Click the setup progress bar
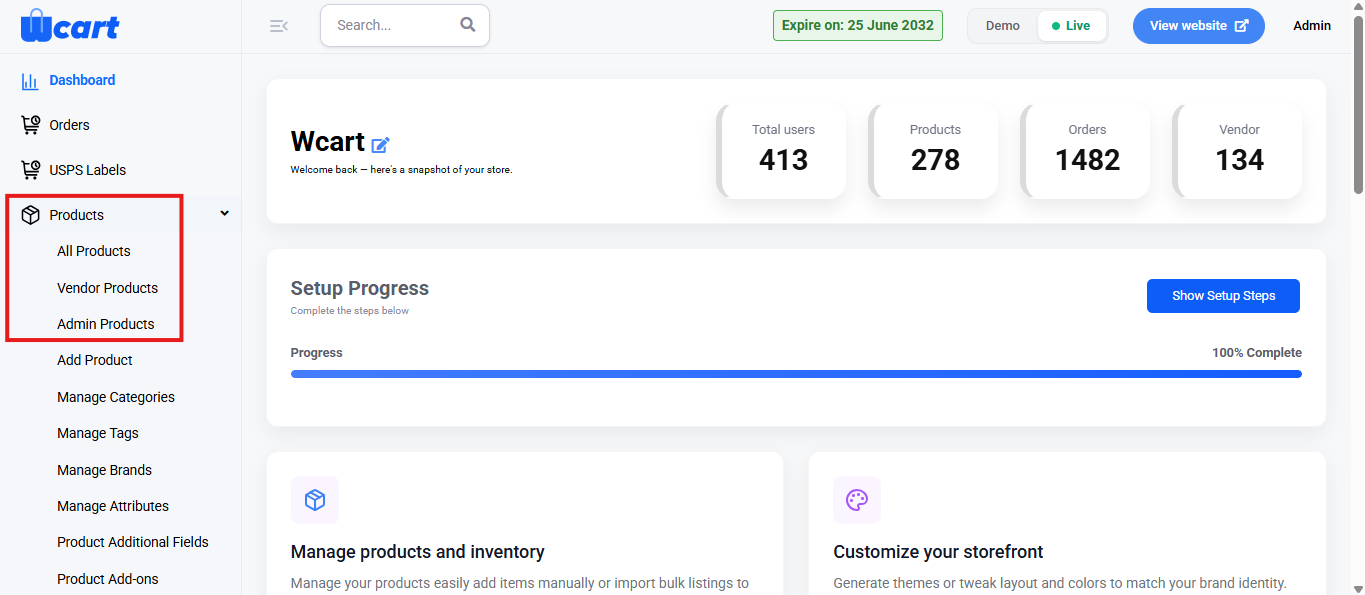Screen dimensions: 1365x595 click(796, 374)
